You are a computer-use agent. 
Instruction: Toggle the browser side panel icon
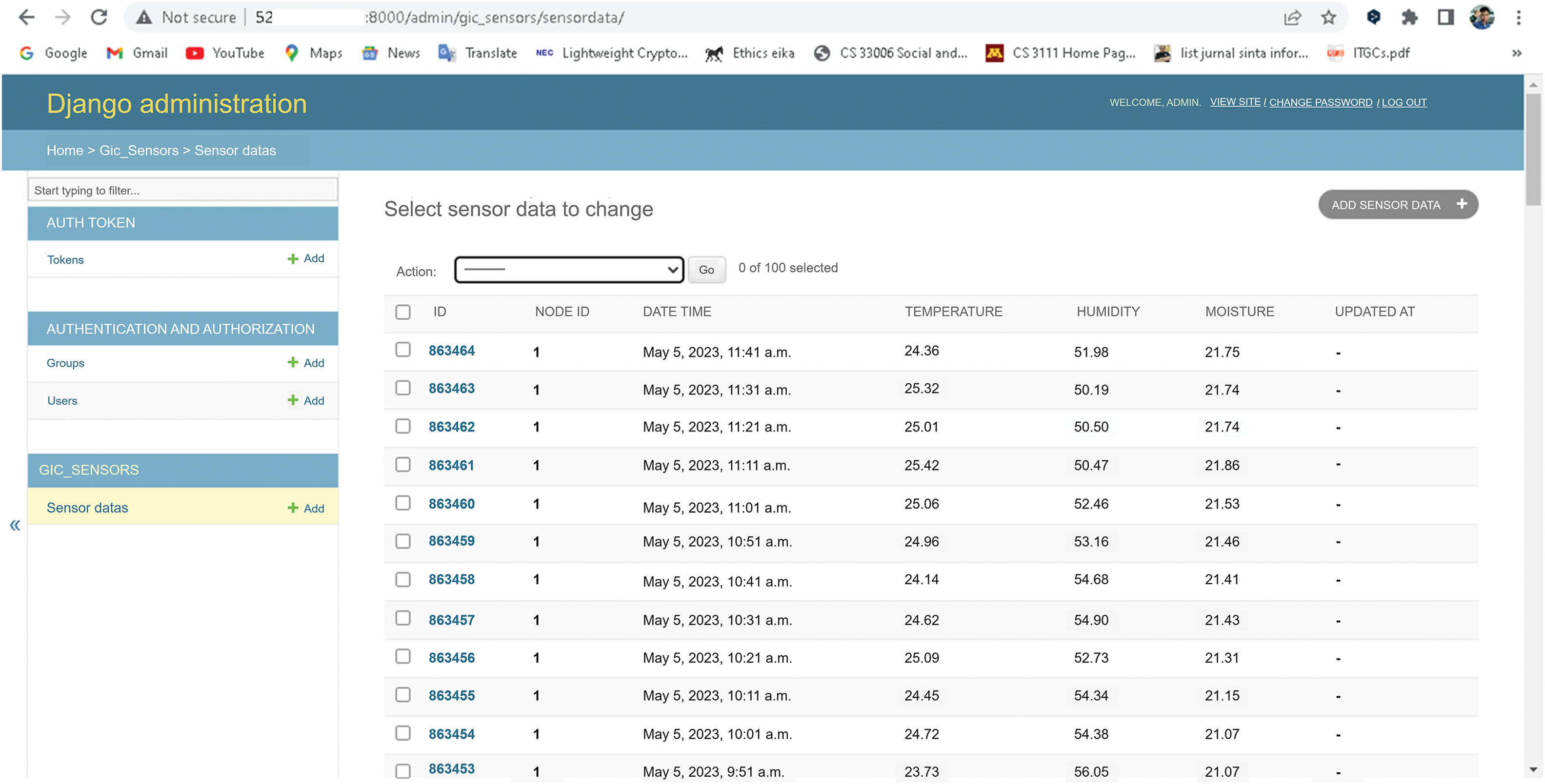(x=1446, y=18)
